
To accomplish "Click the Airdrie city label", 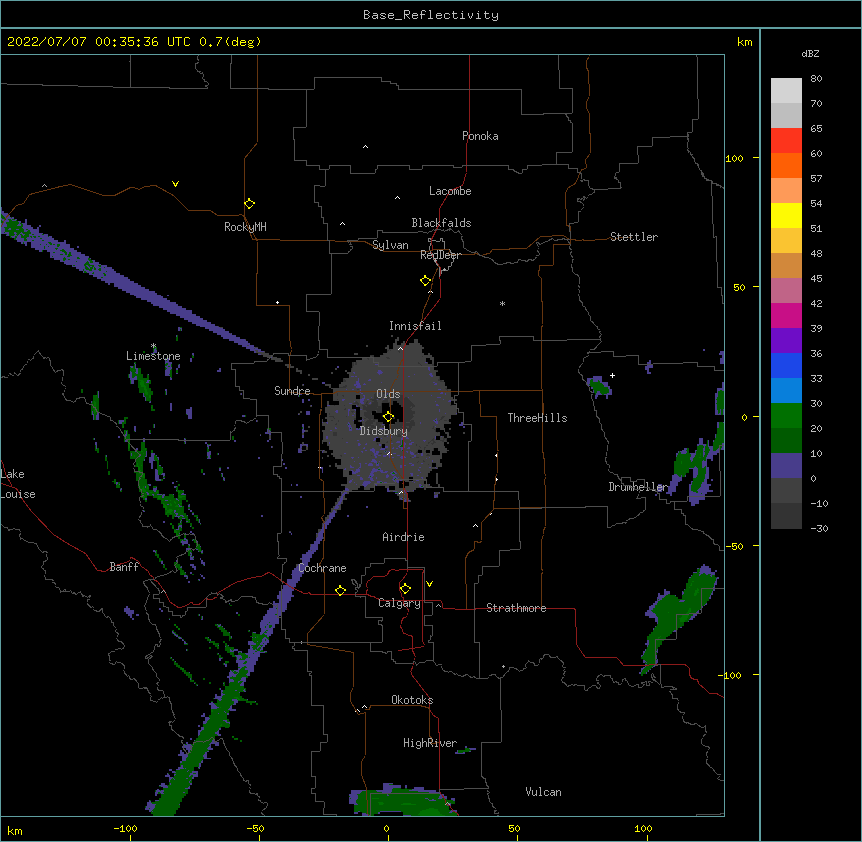I will coord(403,537).
